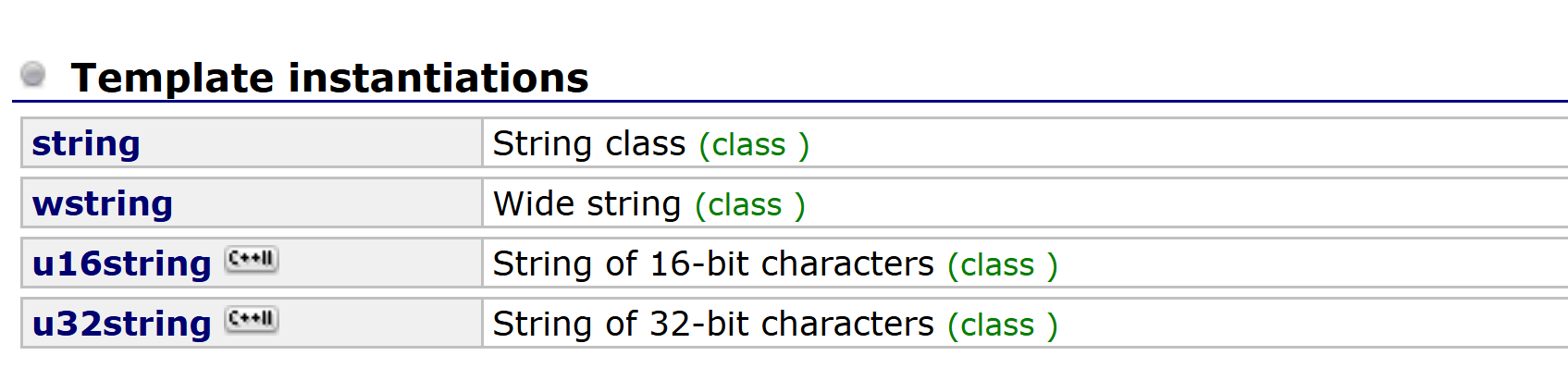Click the green (class) label in string row
1568x380 pixels.
coord(754,145)
